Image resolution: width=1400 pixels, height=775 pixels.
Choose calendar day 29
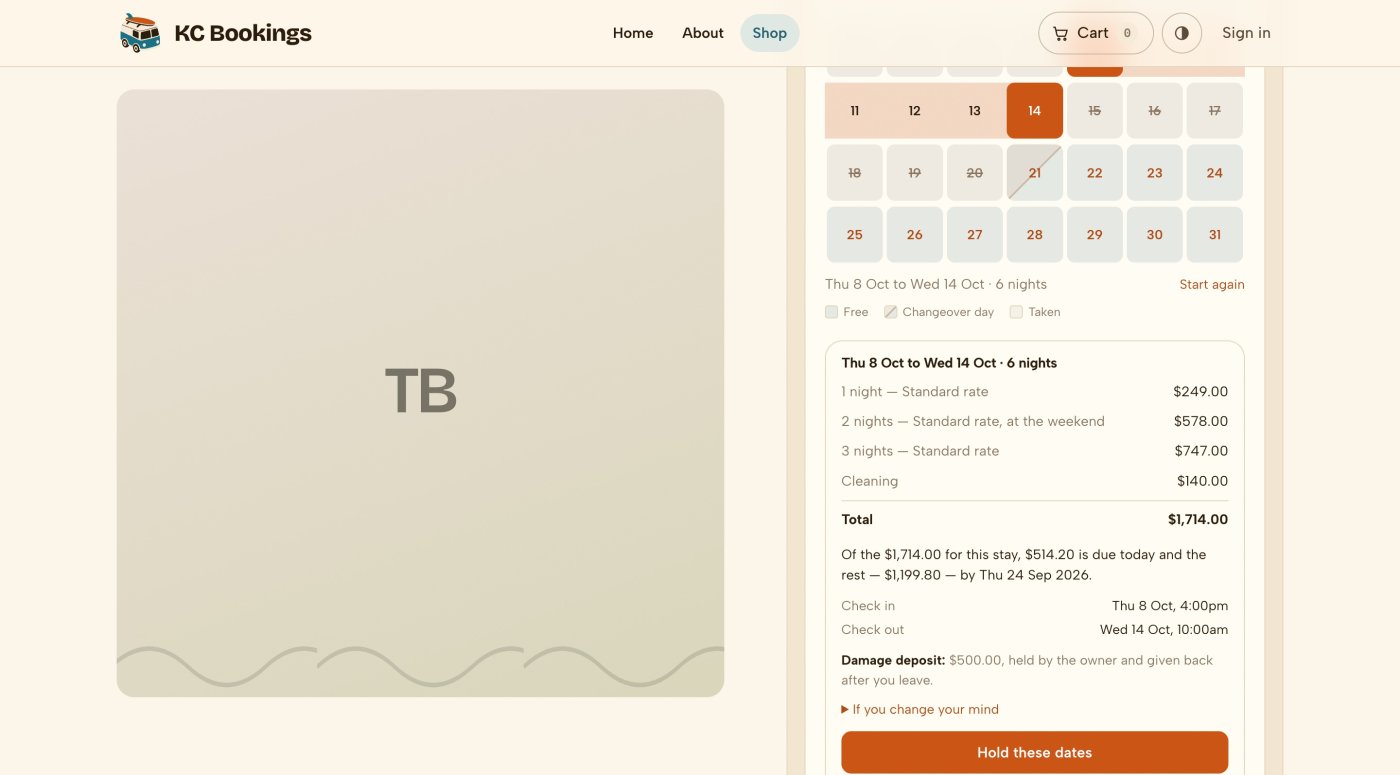[x=1094, y=234]
